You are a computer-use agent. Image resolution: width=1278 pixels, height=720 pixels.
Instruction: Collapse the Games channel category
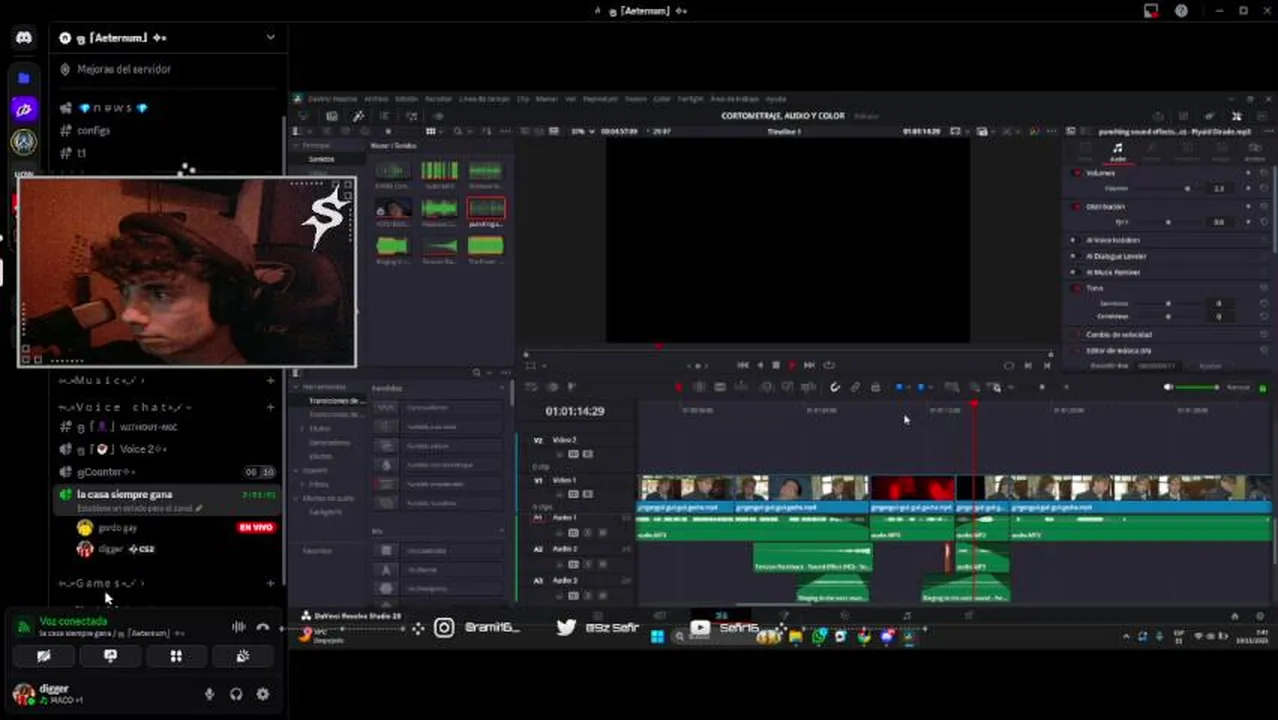(102, 583)
